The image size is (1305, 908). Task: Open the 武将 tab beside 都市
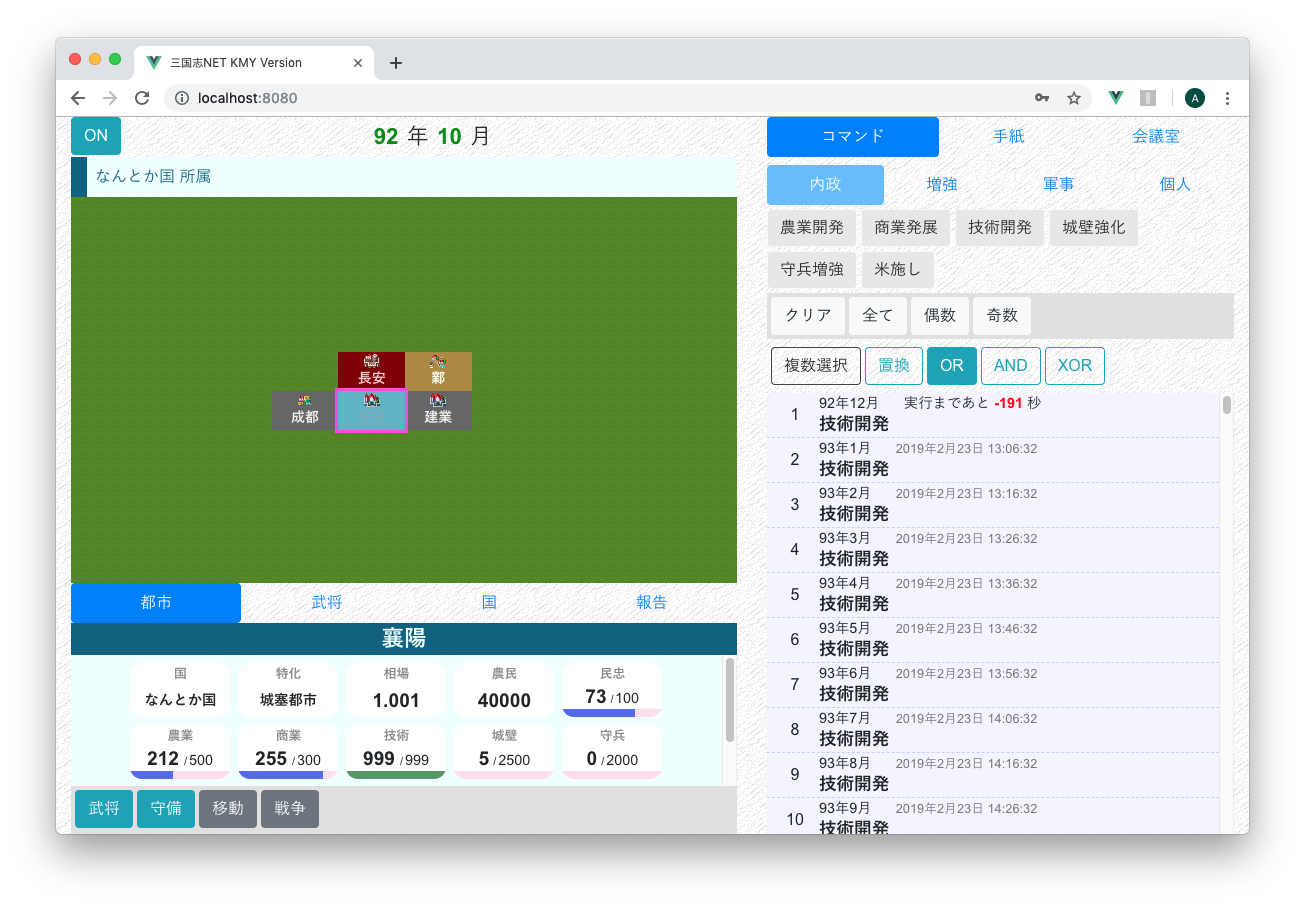(327, 603)
